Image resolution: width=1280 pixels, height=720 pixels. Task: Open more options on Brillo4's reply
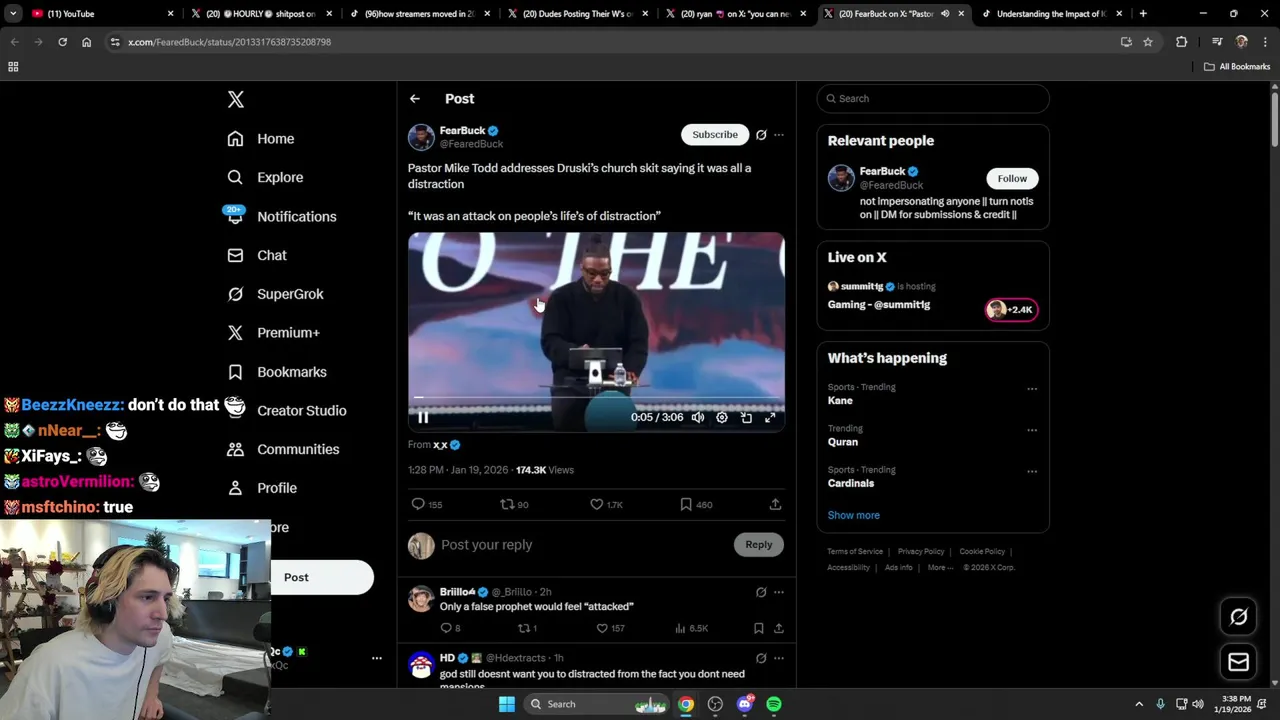tap(779, 592)
